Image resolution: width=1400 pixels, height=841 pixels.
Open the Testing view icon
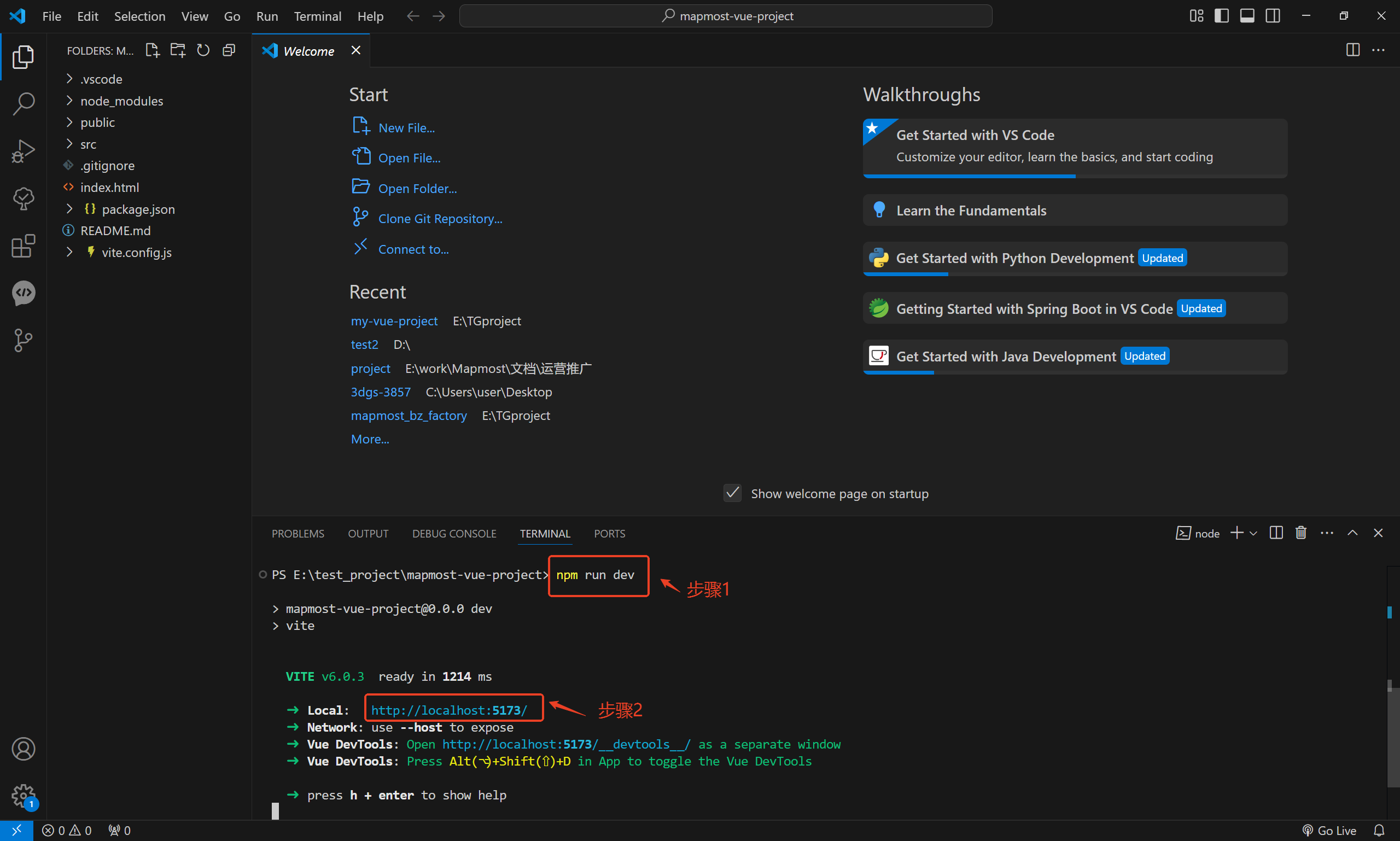23,199
